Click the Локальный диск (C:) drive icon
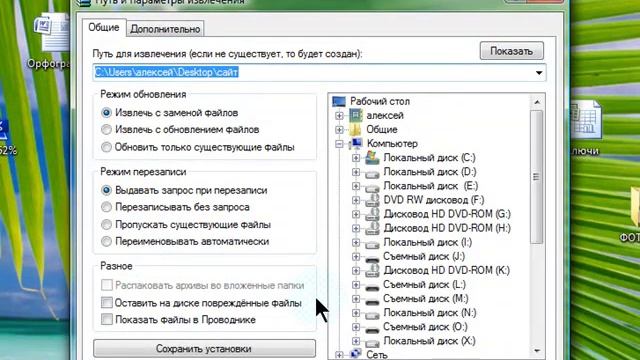Viewport: 640px width, 360px height. pyautogui.click(x=372, y=158)
